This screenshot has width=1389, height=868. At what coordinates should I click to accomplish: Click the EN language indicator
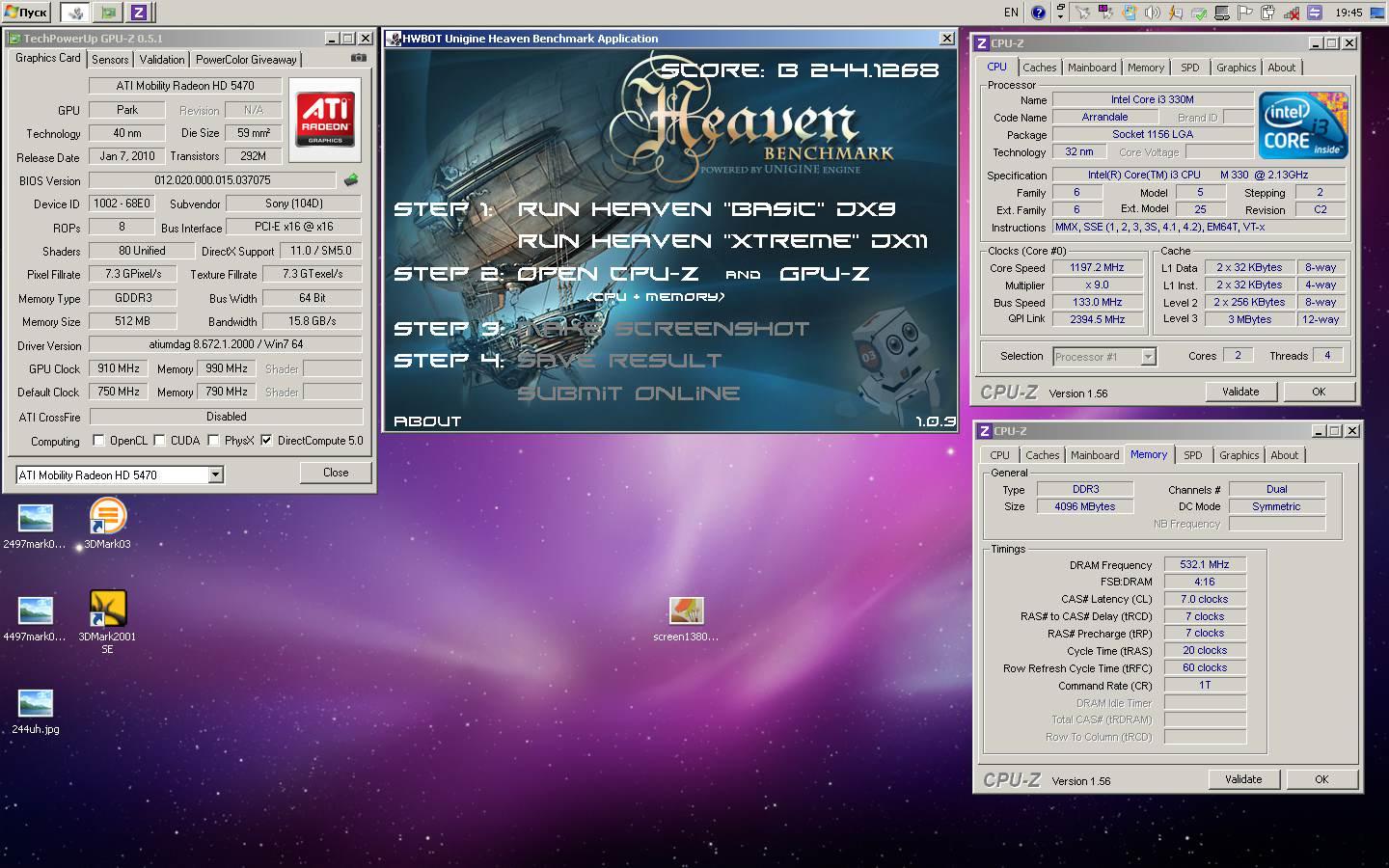(1011, 13)
